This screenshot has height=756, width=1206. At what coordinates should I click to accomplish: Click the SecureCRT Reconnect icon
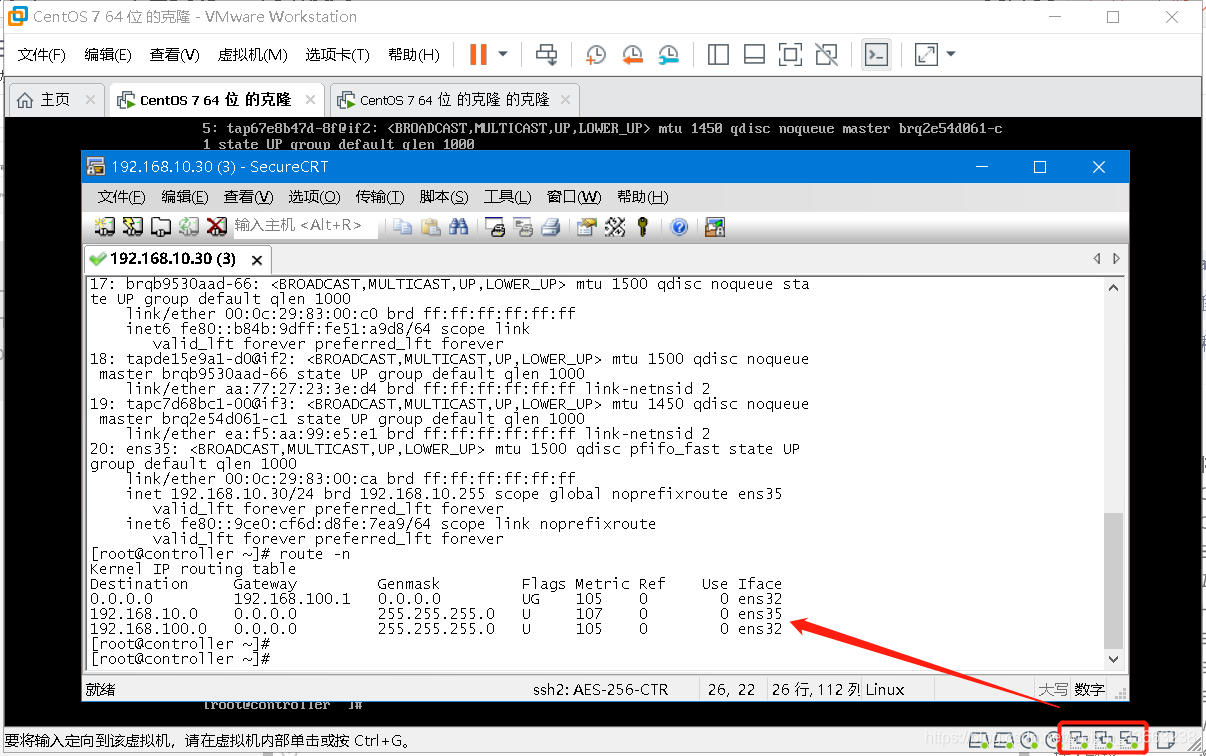[x=189, y=227]
